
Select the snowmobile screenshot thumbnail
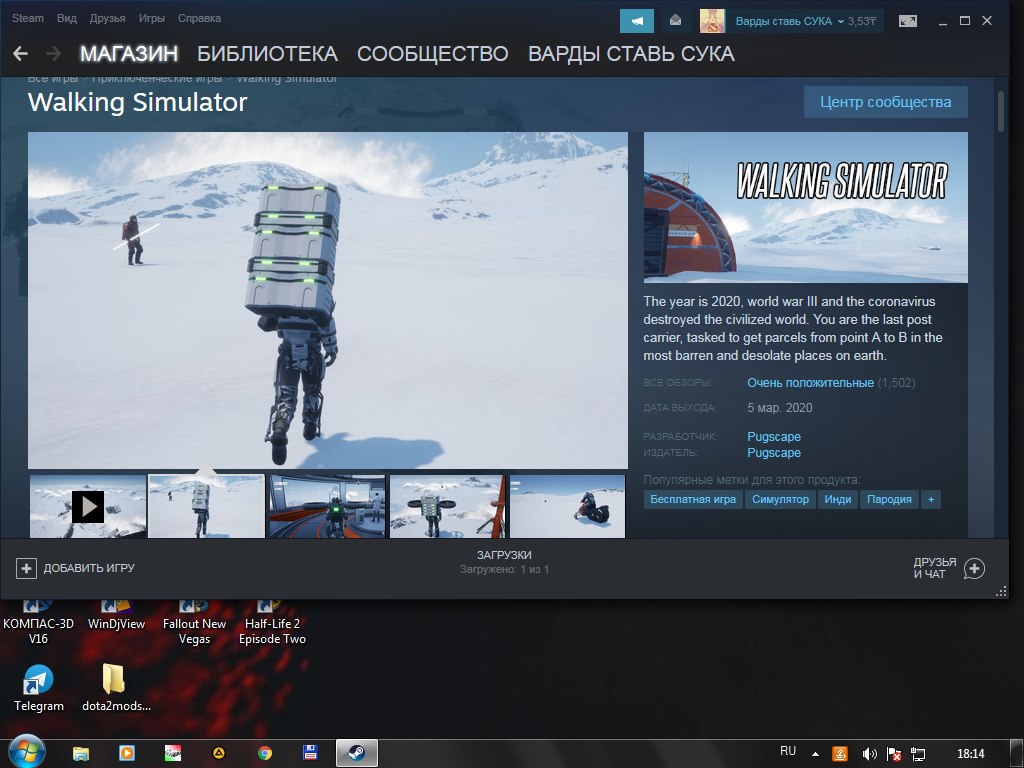(x=568, y=507)
